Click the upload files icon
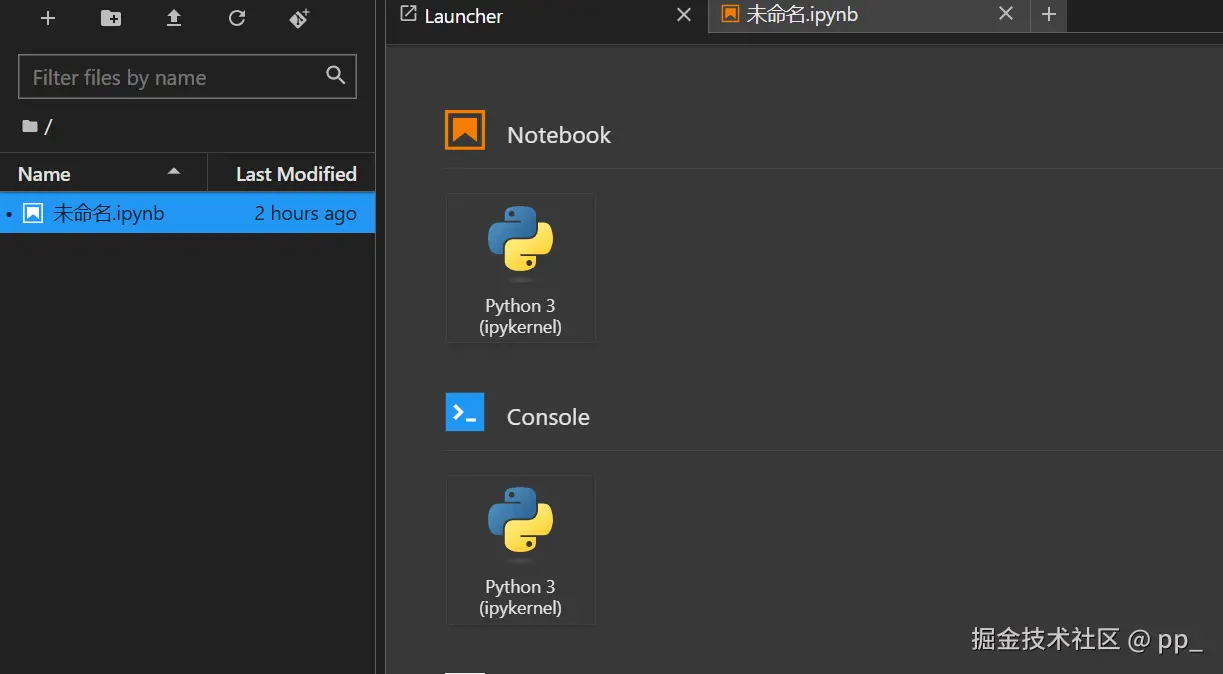Image resolution: width=1223 pixels, height=674 pixels. point(174,18)
